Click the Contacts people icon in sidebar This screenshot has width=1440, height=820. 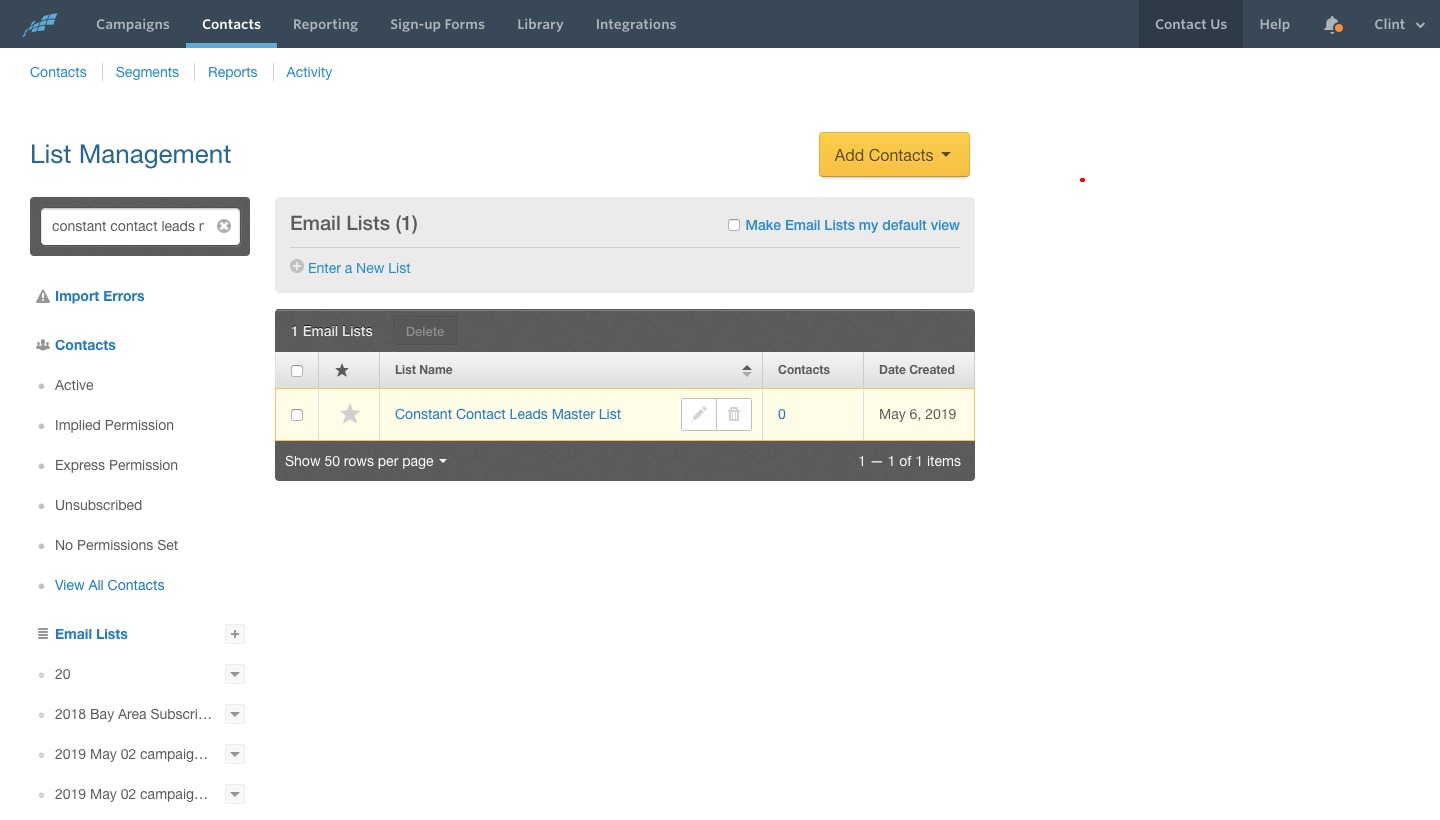click(43, 345)
